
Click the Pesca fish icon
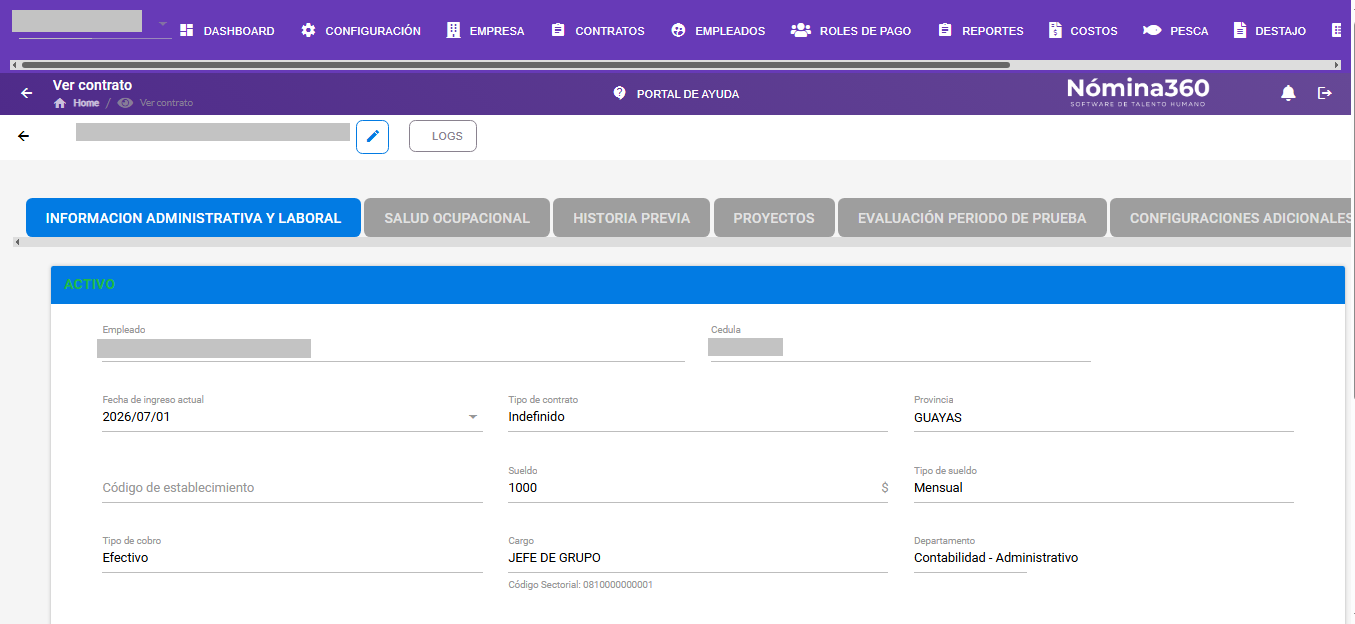click(x=1152, y=31)
